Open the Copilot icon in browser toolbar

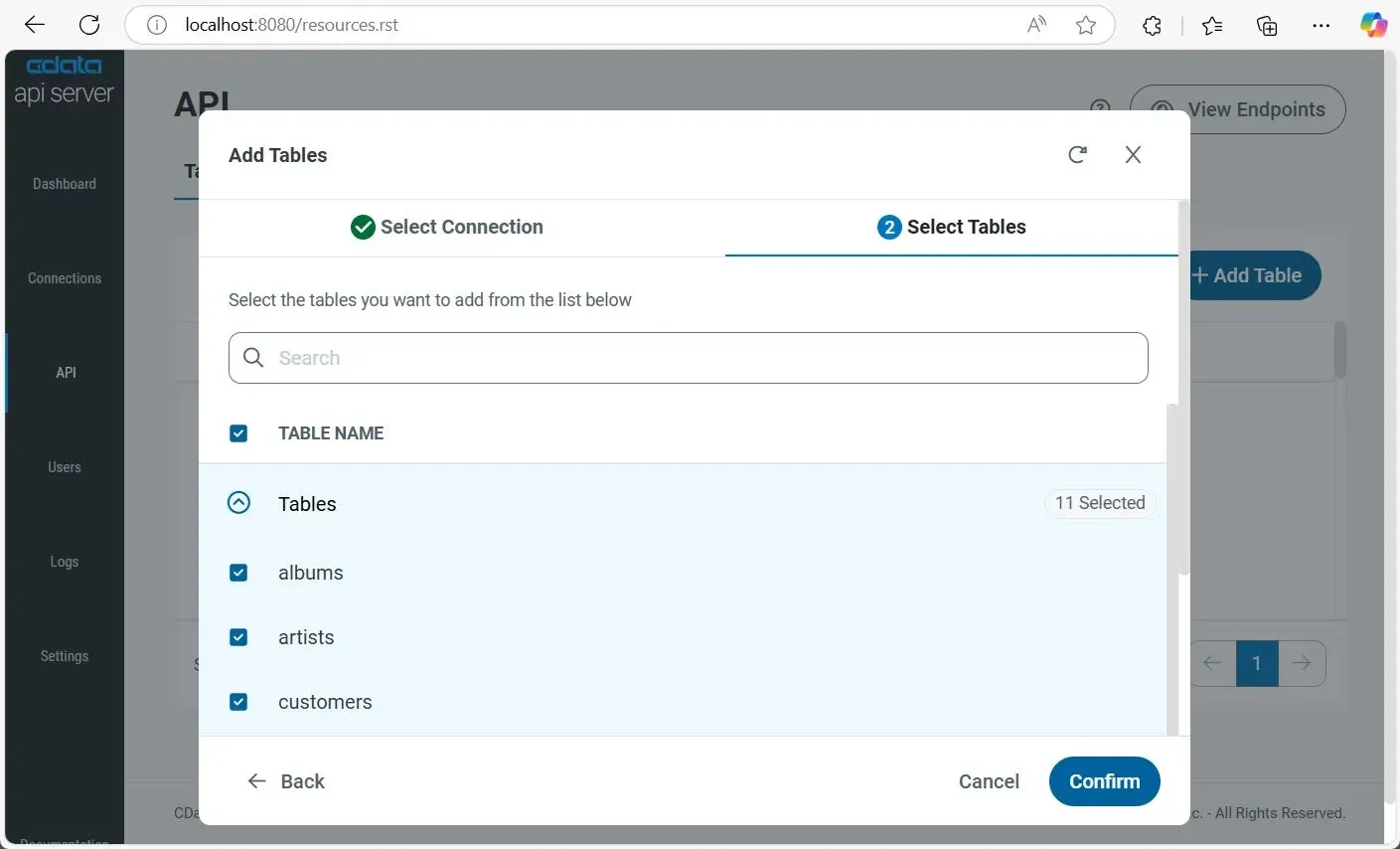[1373, 26]
